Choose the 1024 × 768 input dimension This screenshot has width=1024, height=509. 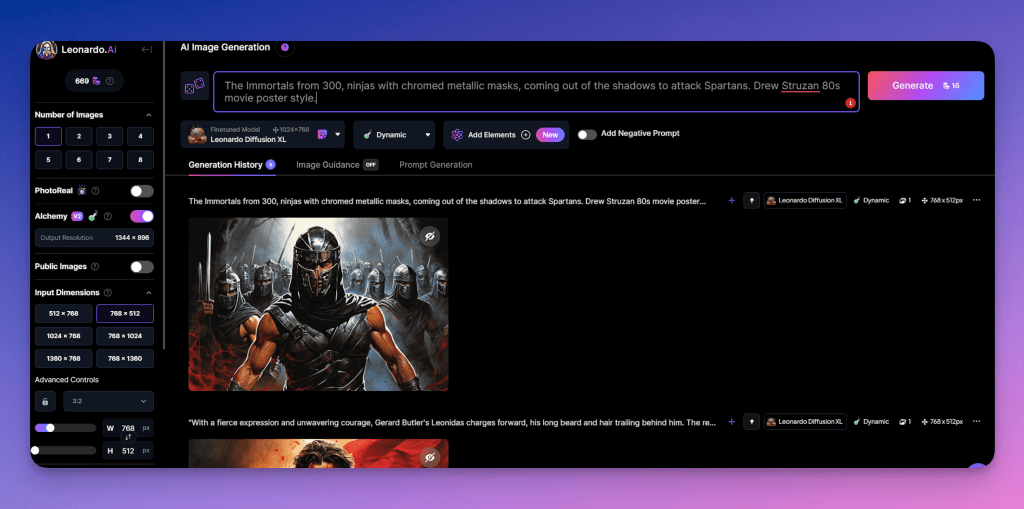click(63, 336)
